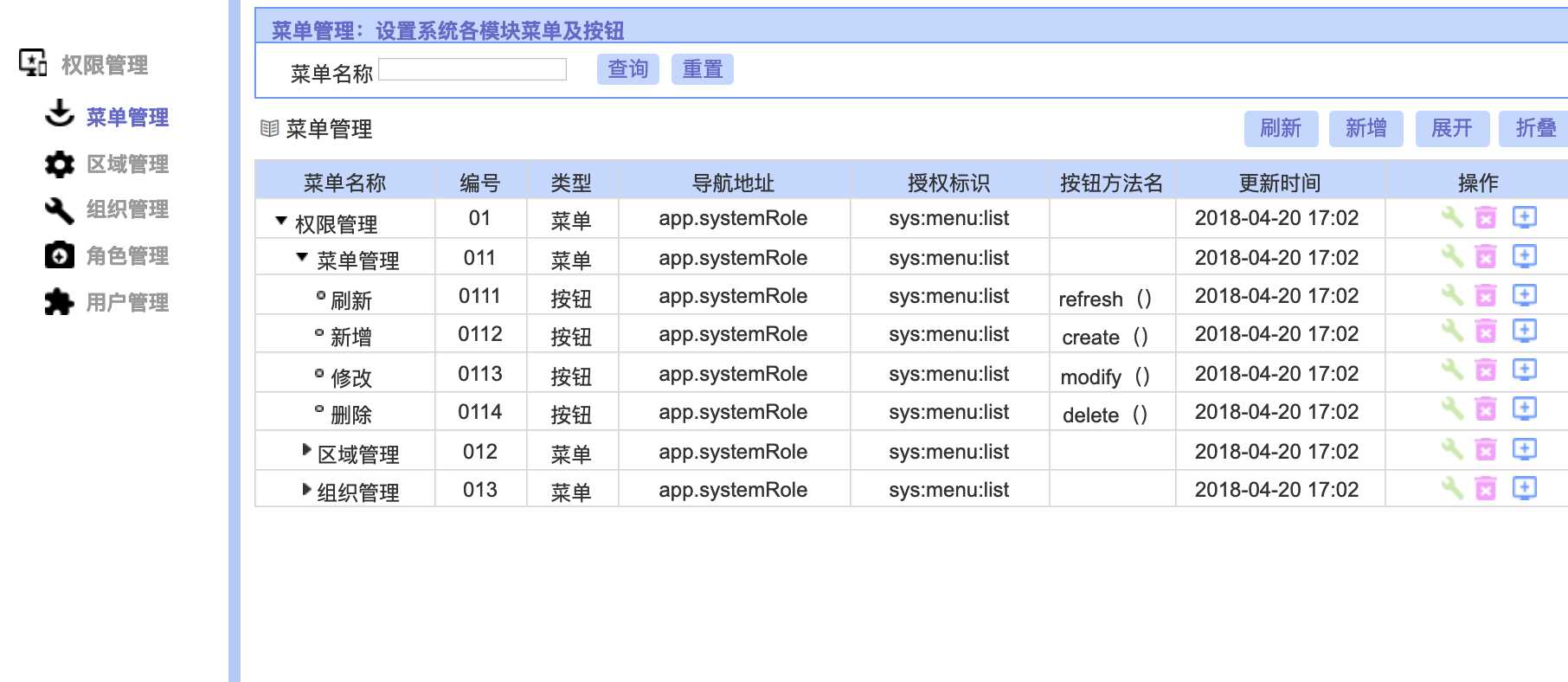
Task: Edit the 区域管理 row 012 with the wrench
Action: [x=1451, y=449]
